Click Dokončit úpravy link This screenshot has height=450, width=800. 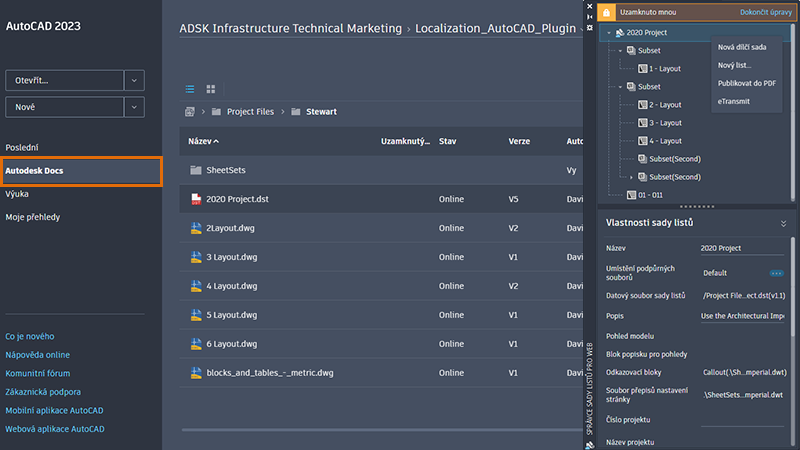[x=765, y=13]
